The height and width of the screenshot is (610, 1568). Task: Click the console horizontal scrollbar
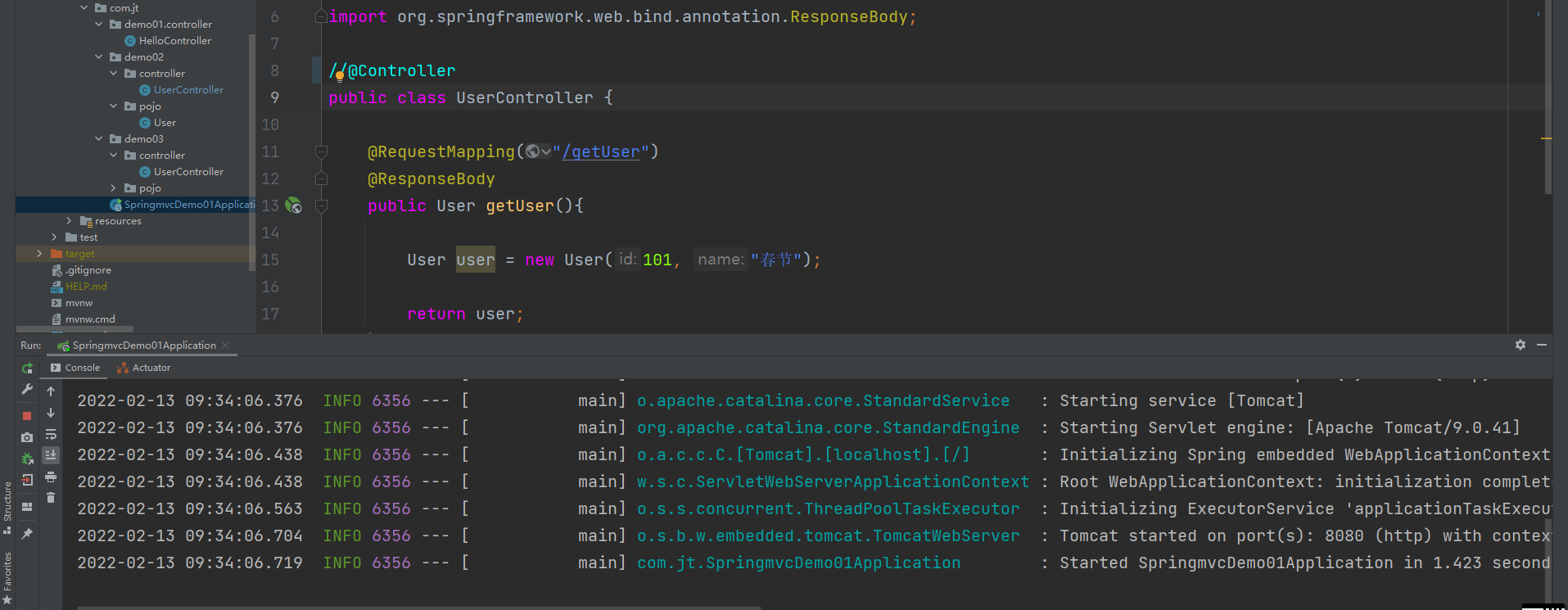pos(419,608)
